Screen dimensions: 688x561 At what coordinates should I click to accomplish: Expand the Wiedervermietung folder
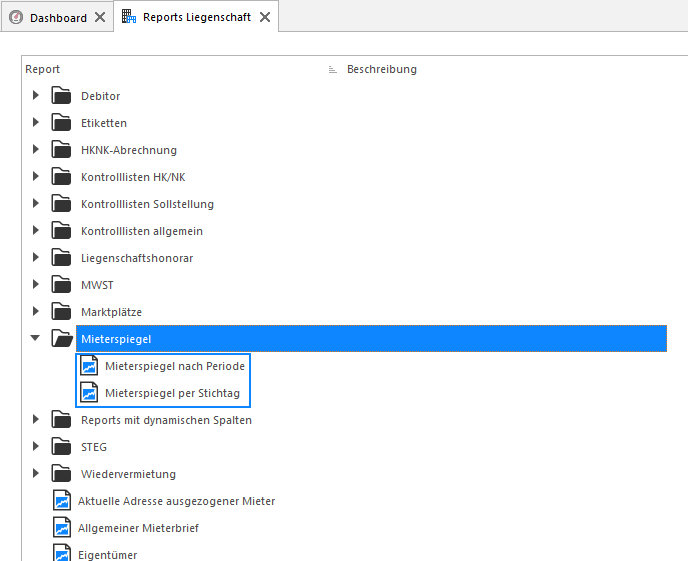[x=36, y=473]
